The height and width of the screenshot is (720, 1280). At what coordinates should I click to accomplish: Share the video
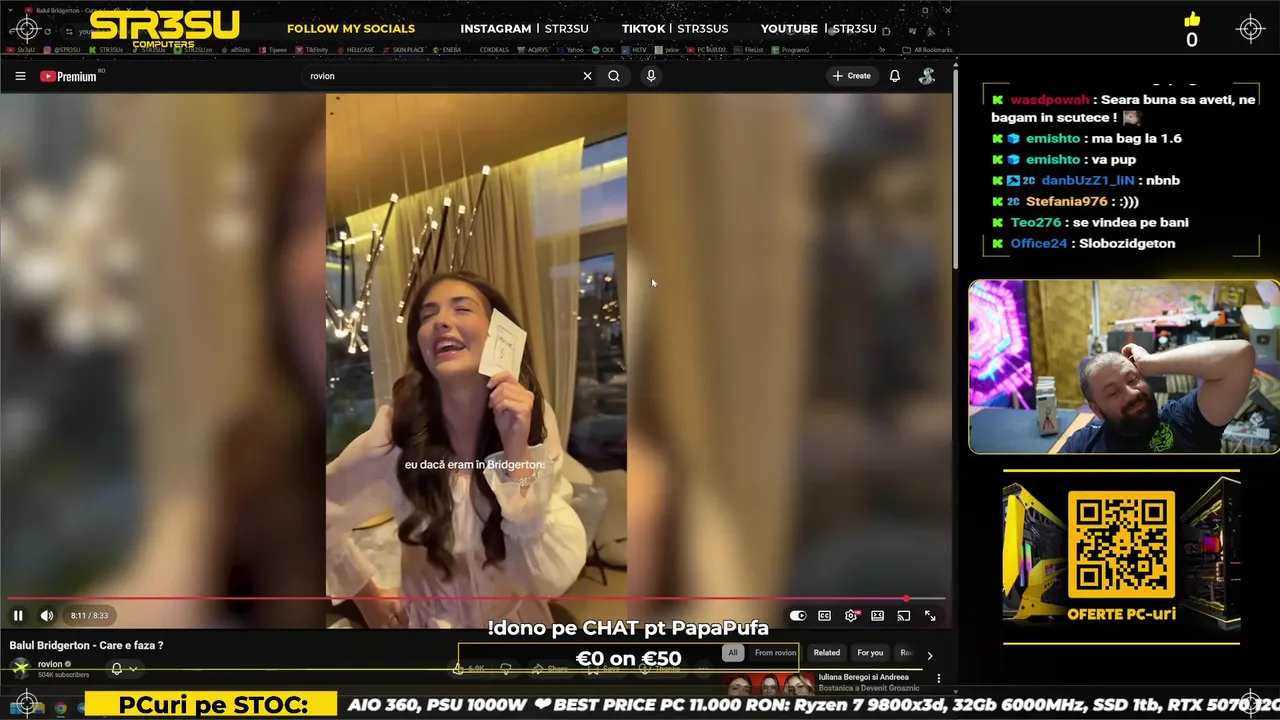(x=550, y=669)
